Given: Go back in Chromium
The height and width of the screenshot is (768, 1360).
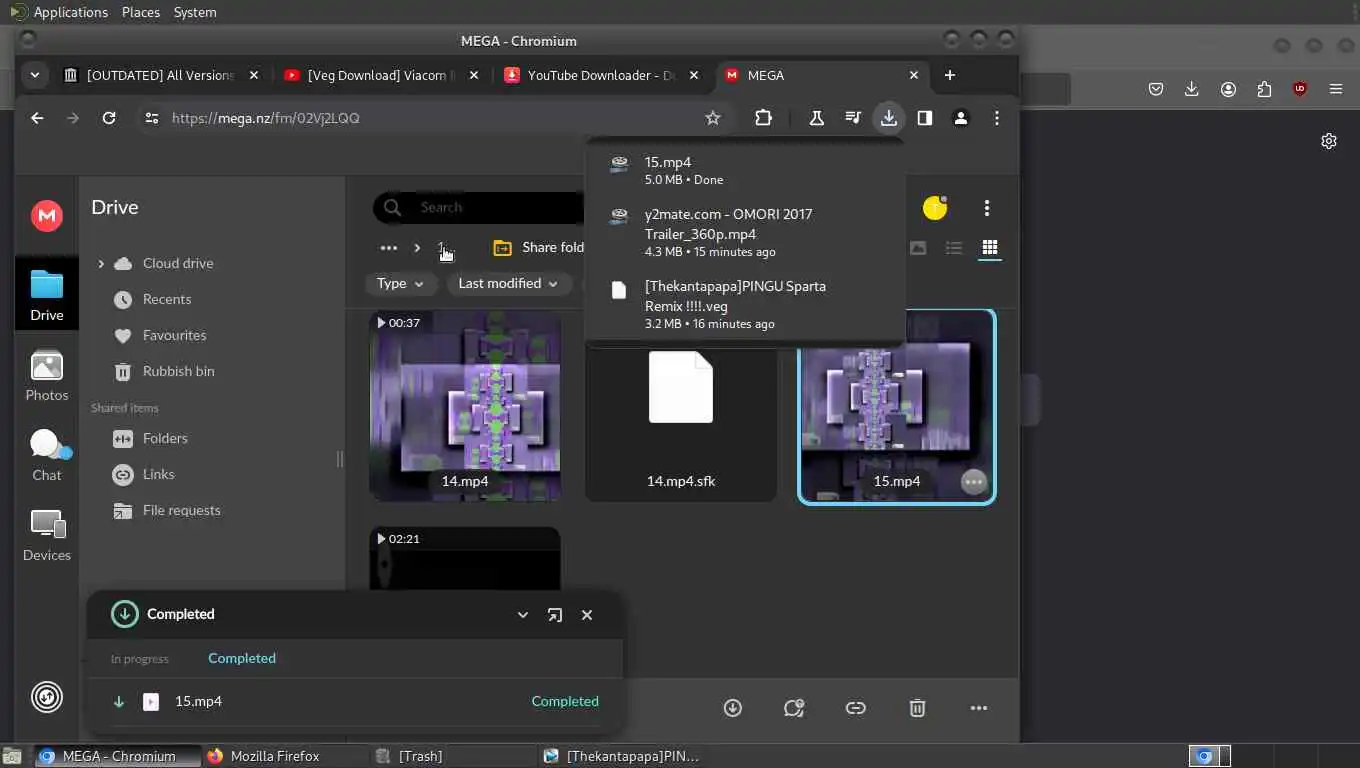Looking at the screenshot, I should 37,118.
